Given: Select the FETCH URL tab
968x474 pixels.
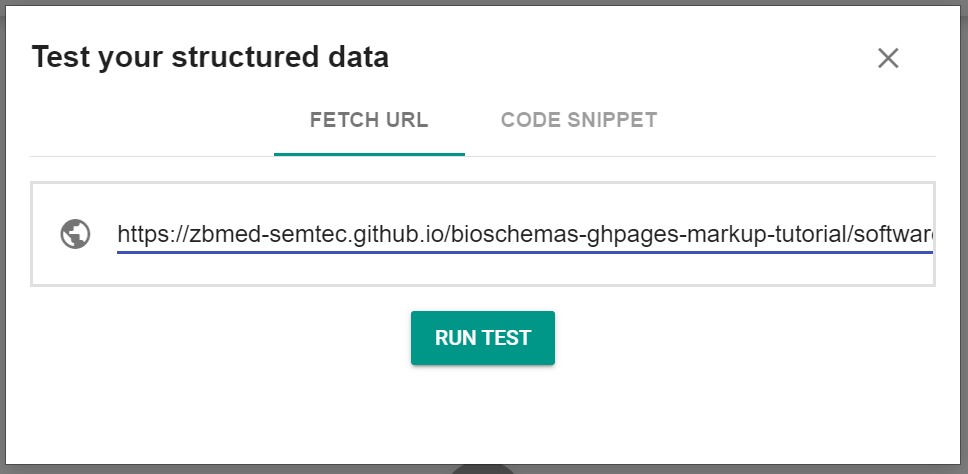Looking at the screenshot, I should pyautogui.click(x=369, y=121).
